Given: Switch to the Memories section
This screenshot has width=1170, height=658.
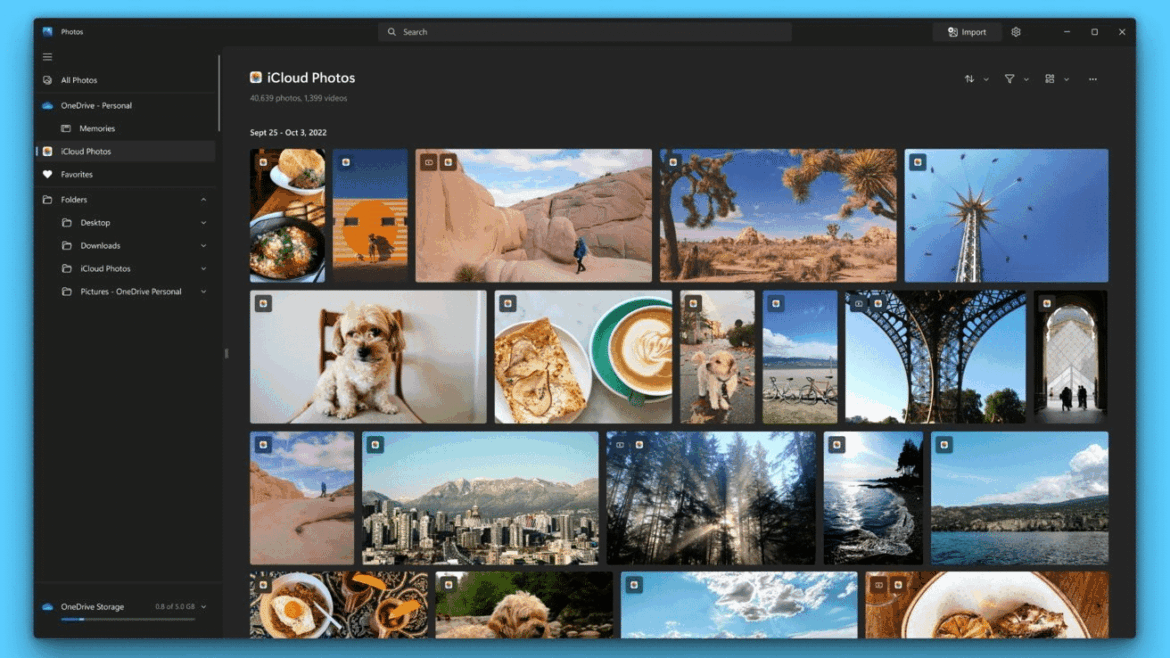Looking at the screenshot, I should click(96, 128).
